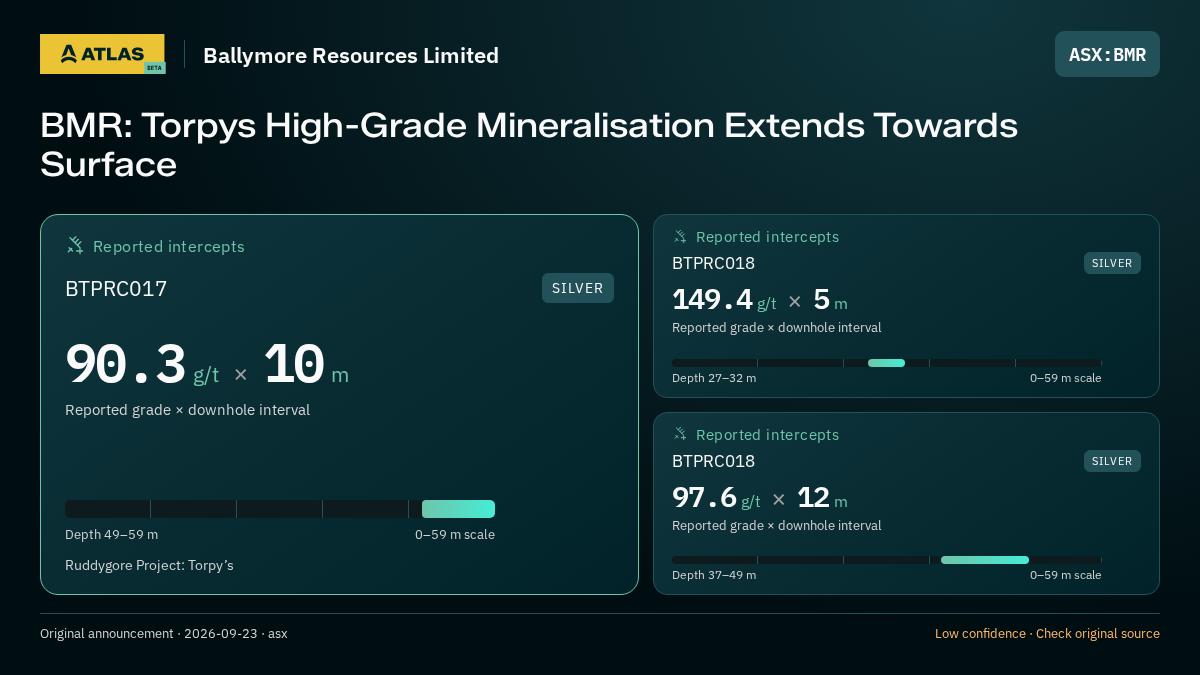Screen dimensions: 1200x675
Task: Click the Depth 27–32 m bar highlight
Action: 886,363
